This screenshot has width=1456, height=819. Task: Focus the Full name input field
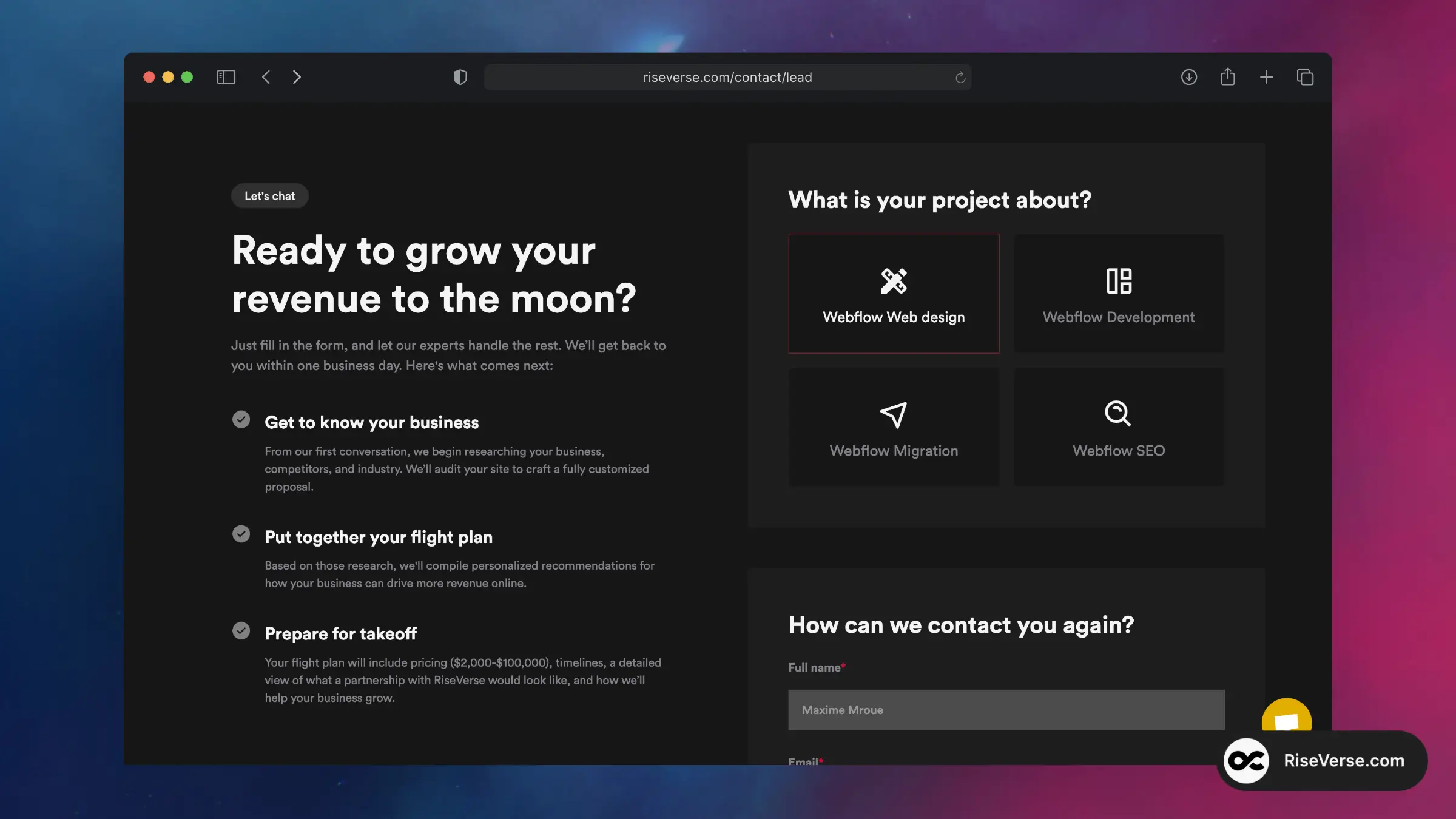coord(1006,710)
